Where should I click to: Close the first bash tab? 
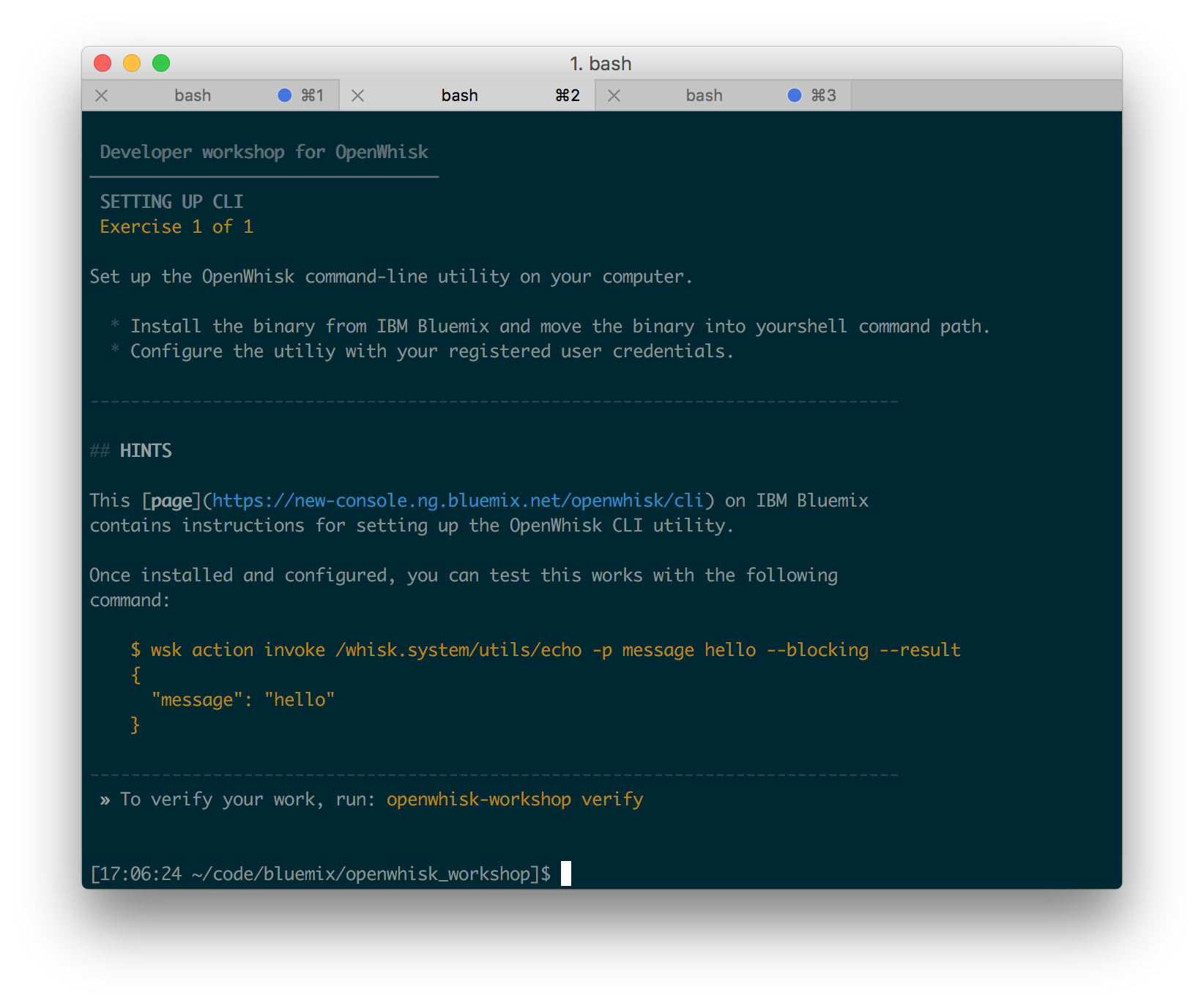coord(102,96)
